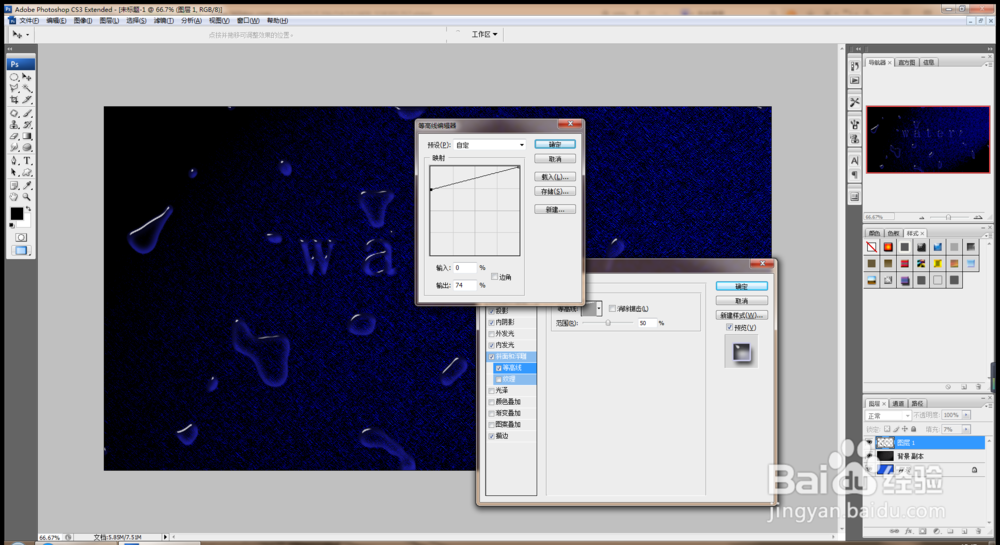Viewport: 1000px width, 545px height.
Task: Switch to the 通道 (Channels) tab
Action: 898,403
